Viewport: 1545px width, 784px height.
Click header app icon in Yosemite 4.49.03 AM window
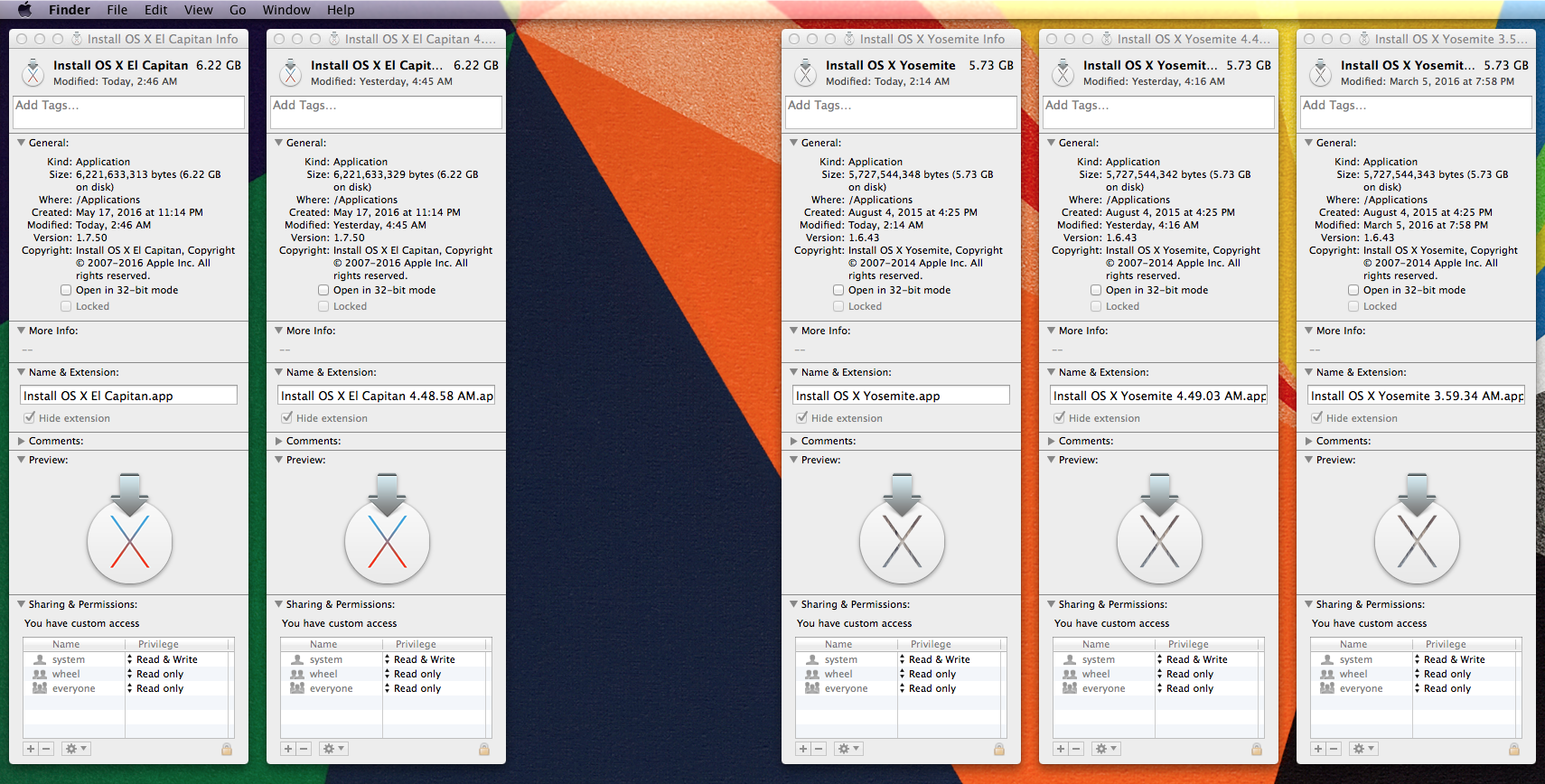coord(1063,72)
